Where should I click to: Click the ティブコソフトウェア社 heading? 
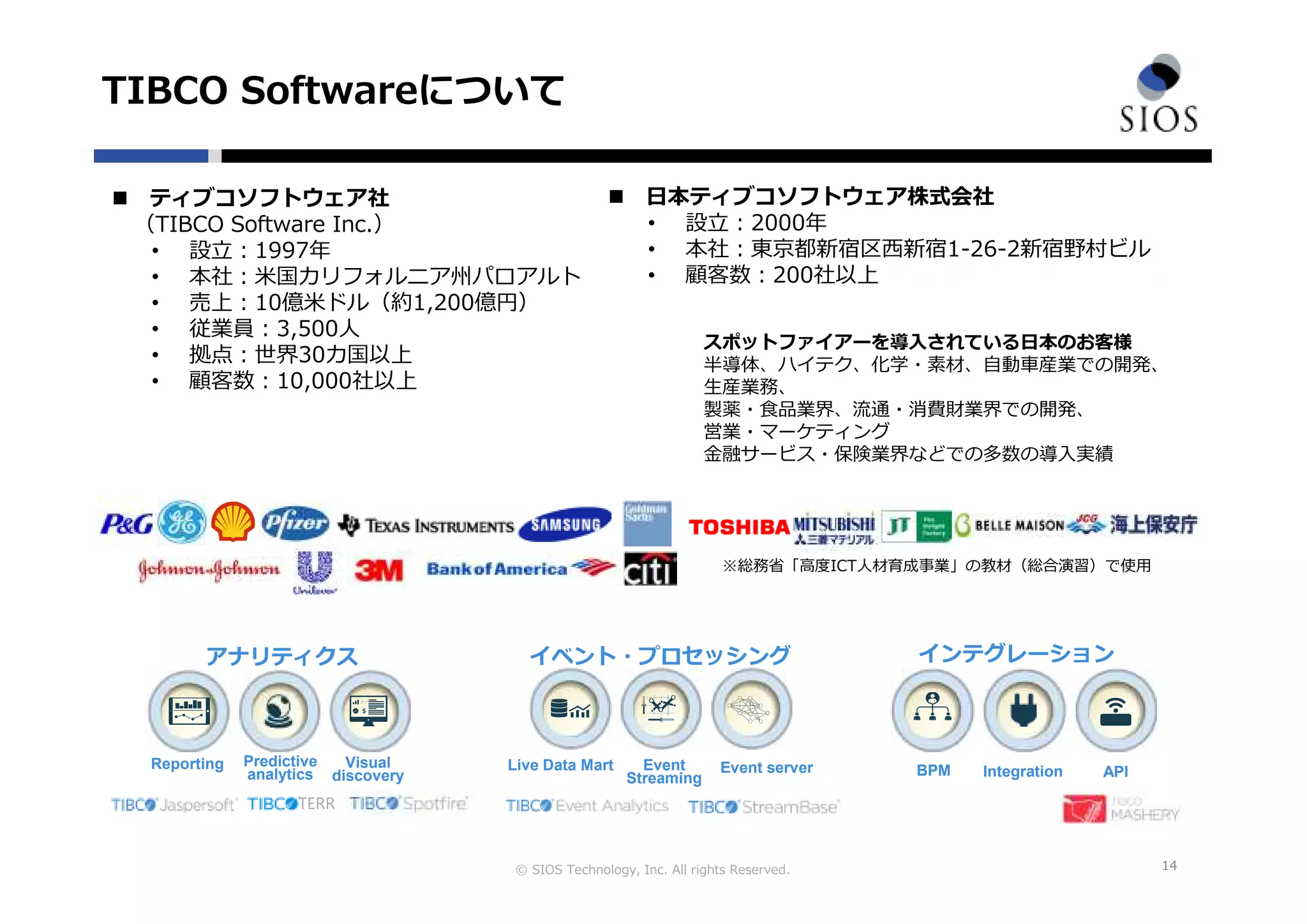(x=269, y=198)
